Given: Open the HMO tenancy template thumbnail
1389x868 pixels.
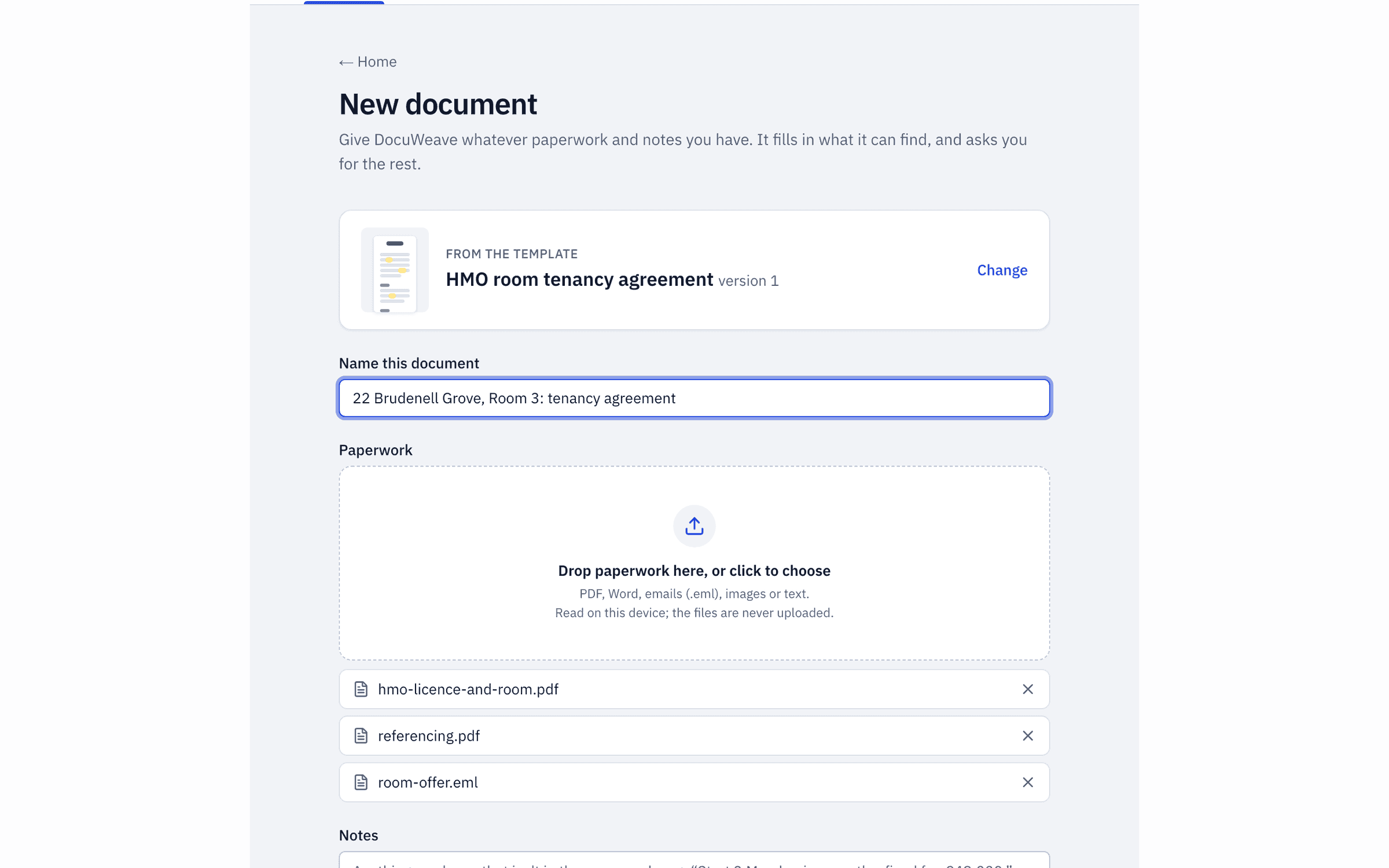Looking at the screenshot, I should click(395, 270).
